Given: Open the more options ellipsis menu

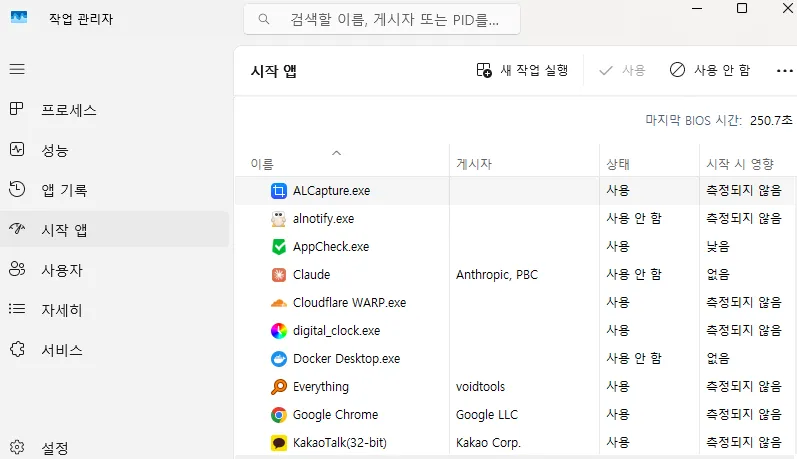Looking at the screenshot, I should (x=784, y=71).
